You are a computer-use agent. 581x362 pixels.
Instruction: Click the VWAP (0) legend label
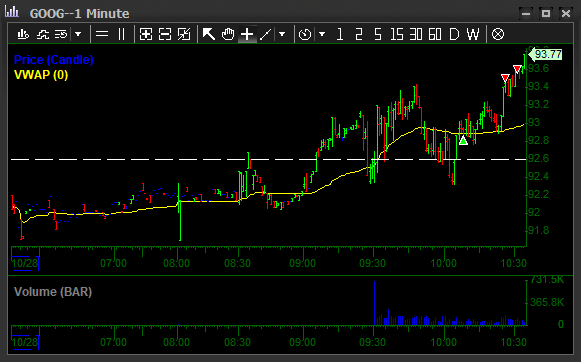[41, 75]
